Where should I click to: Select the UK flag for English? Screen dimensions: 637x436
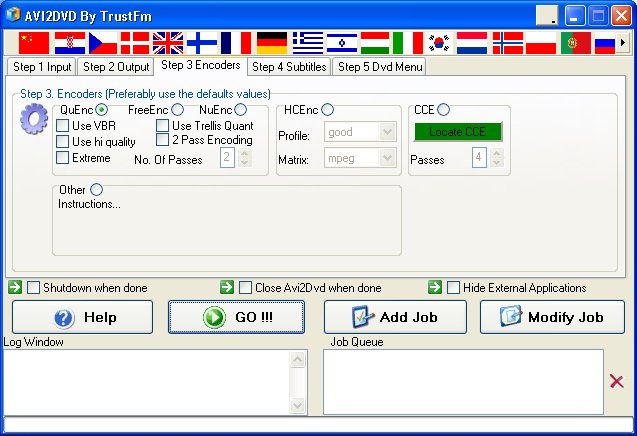[x=168, y=43]
